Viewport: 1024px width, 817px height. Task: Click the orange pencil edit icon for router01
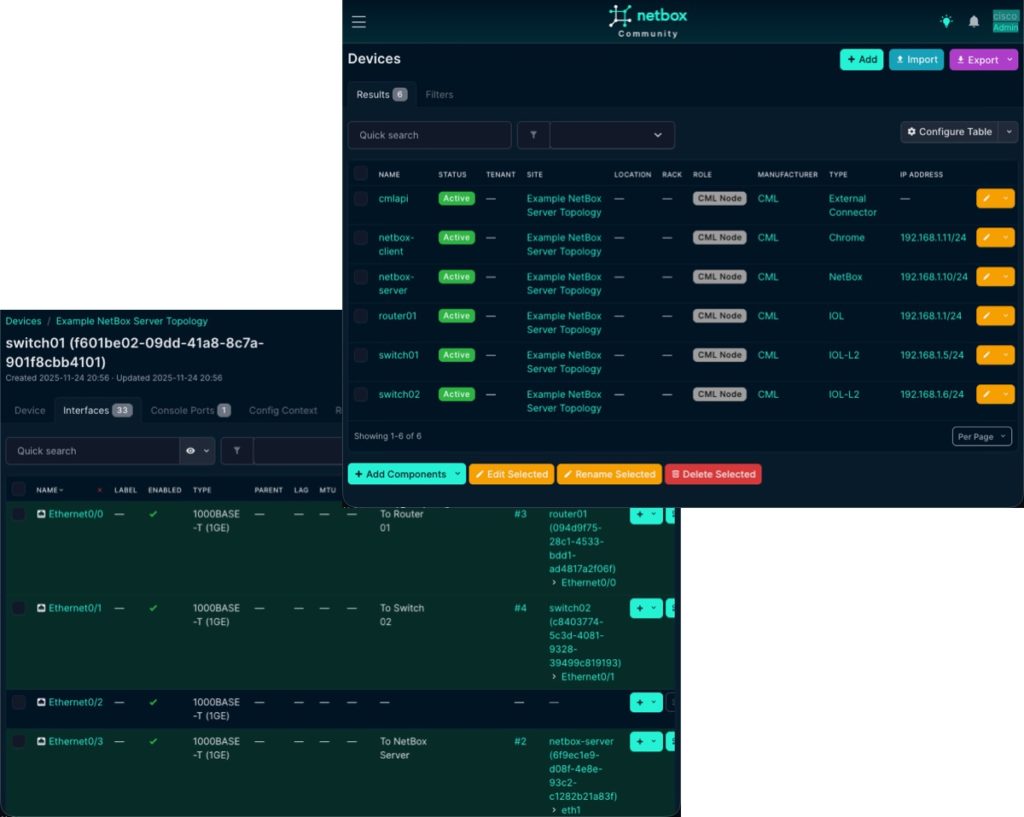tap(989, 316)
